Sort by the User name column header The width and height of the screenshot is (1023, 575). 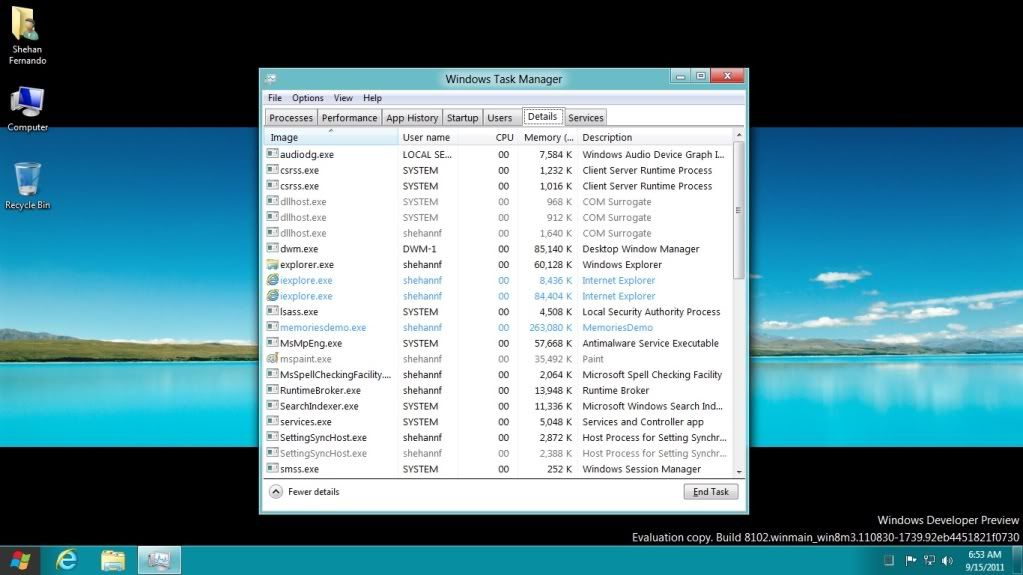click(428, 137)
